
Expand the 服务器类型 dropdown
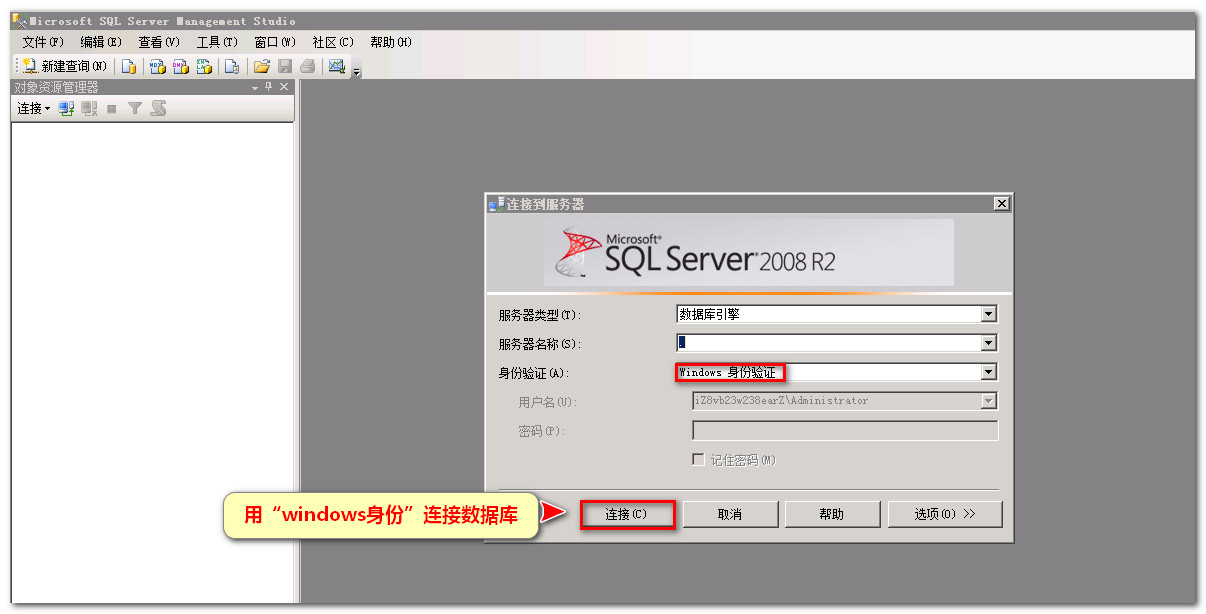989,314
